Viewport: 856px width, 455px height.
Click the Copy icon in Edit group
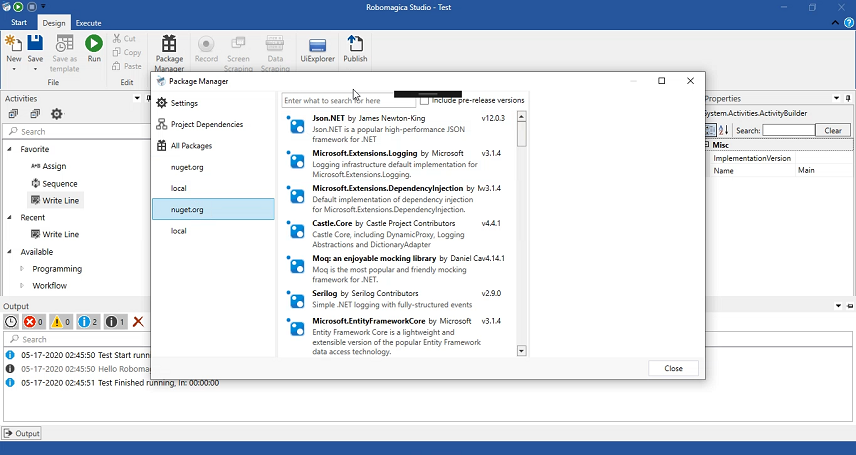click(x=116, y=52)
